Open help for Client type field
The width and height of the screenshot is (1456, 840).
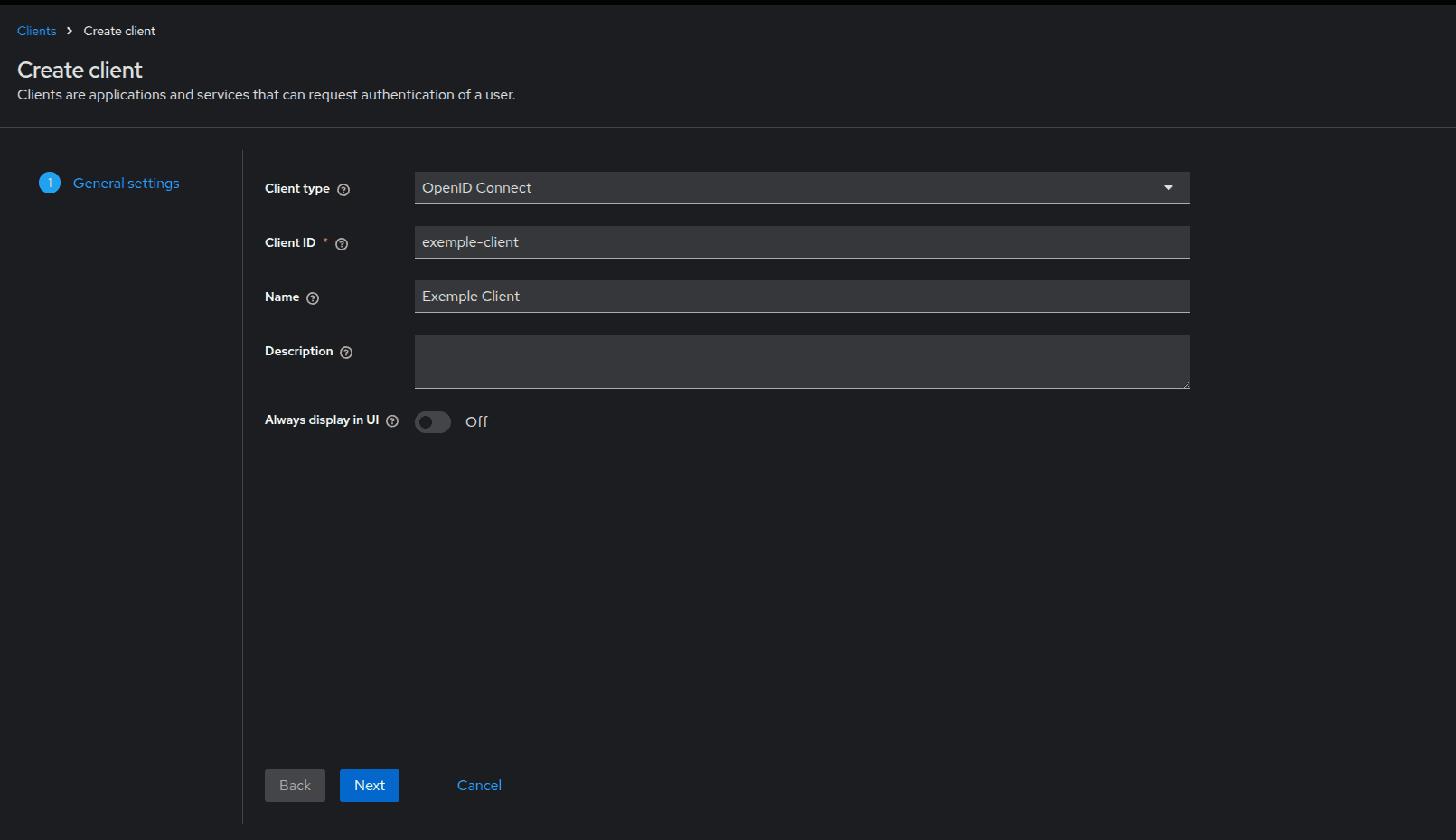[343, 189]
